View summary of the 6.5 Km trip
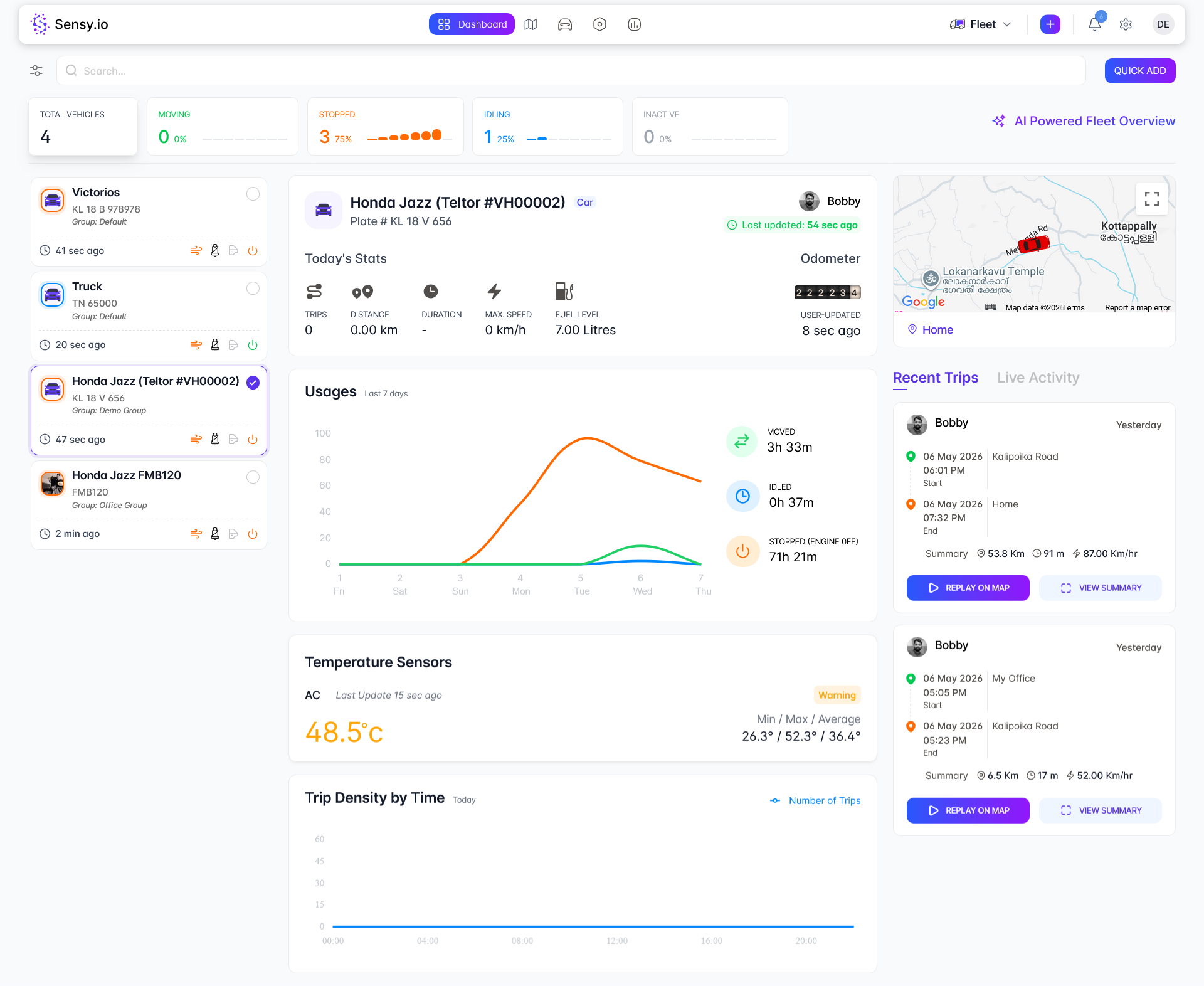 point(1101,810)
